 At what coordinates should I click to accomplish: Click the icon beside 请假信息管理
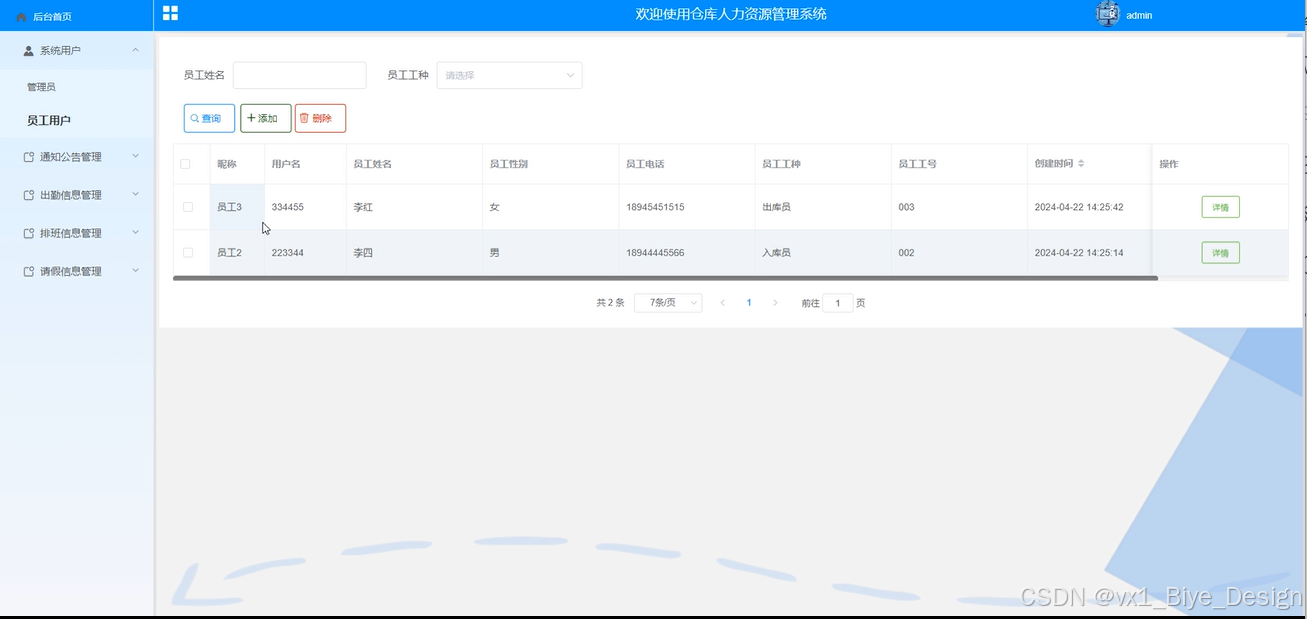29,271
